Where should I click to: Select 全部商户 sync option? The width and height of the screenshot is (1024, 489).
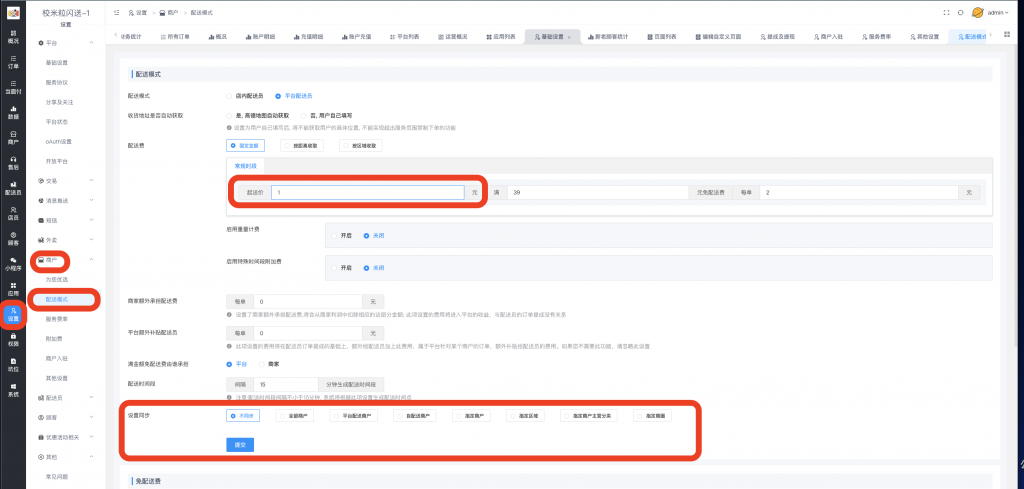[294, 415]
